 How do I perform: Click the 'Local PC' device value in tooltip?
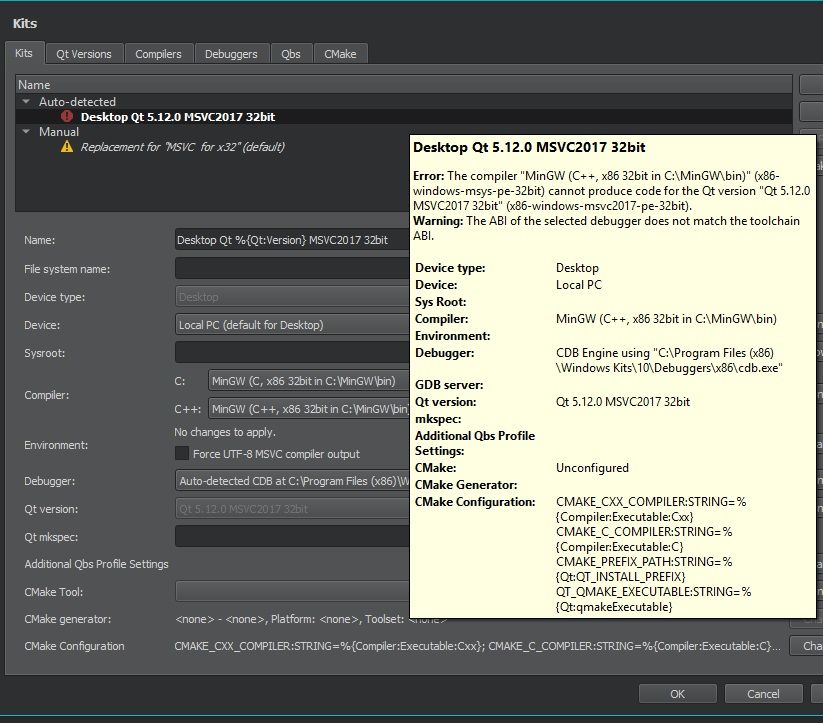coord(579,285)
